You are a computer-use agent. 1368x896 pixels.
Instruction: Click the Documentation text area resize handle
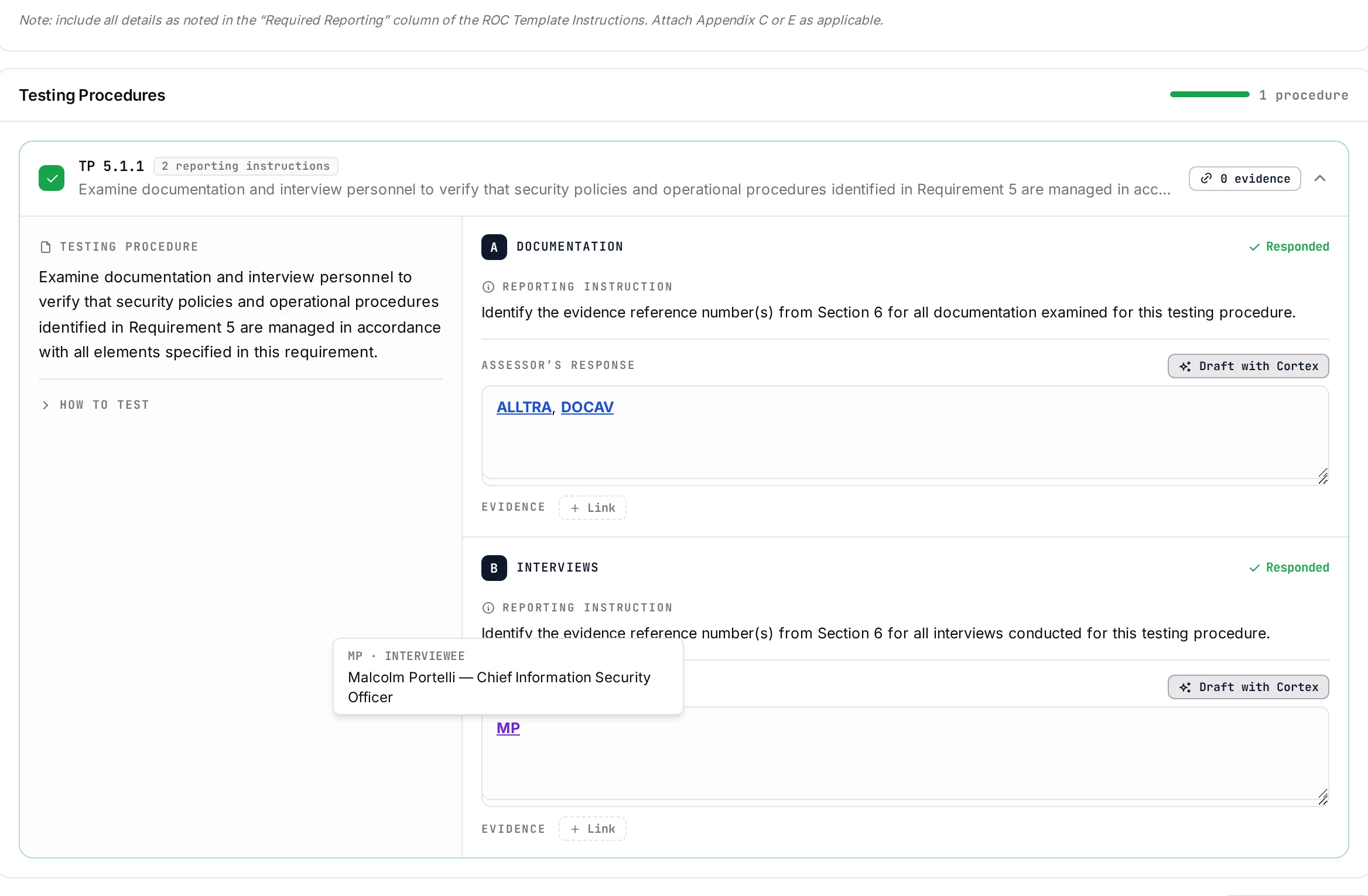pyautogui.click(x=1322, y=477)
